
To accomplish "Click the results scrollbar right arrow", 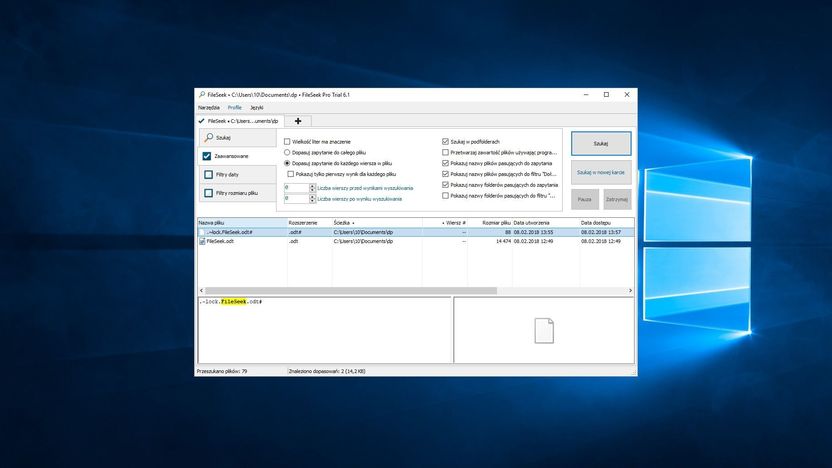I will click(x=630, y=290).
